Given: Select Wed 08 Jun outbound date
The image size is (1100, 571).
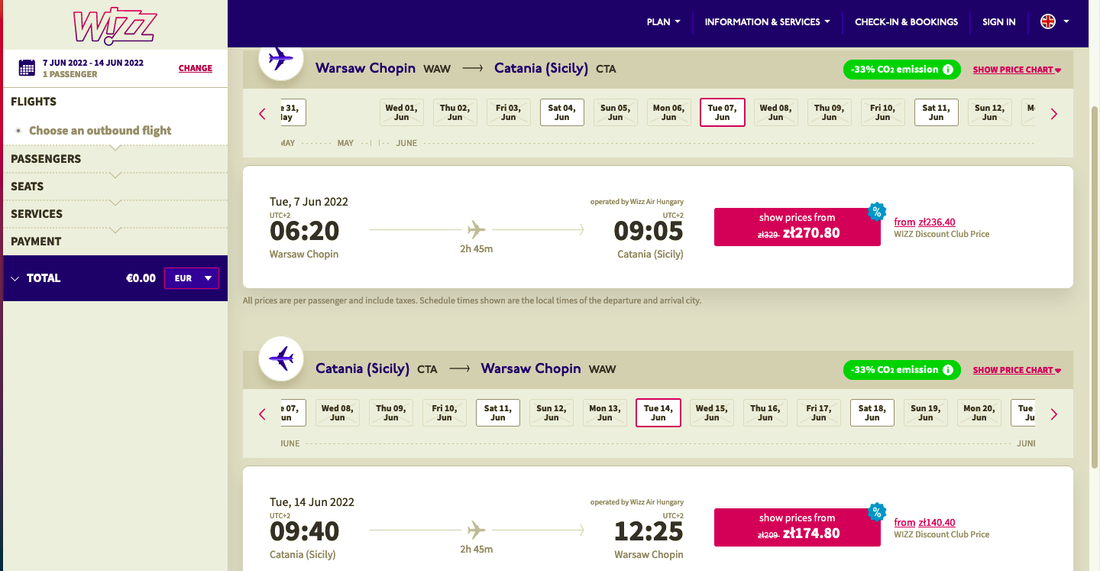Looking at the screenshot, I should 775,112.
